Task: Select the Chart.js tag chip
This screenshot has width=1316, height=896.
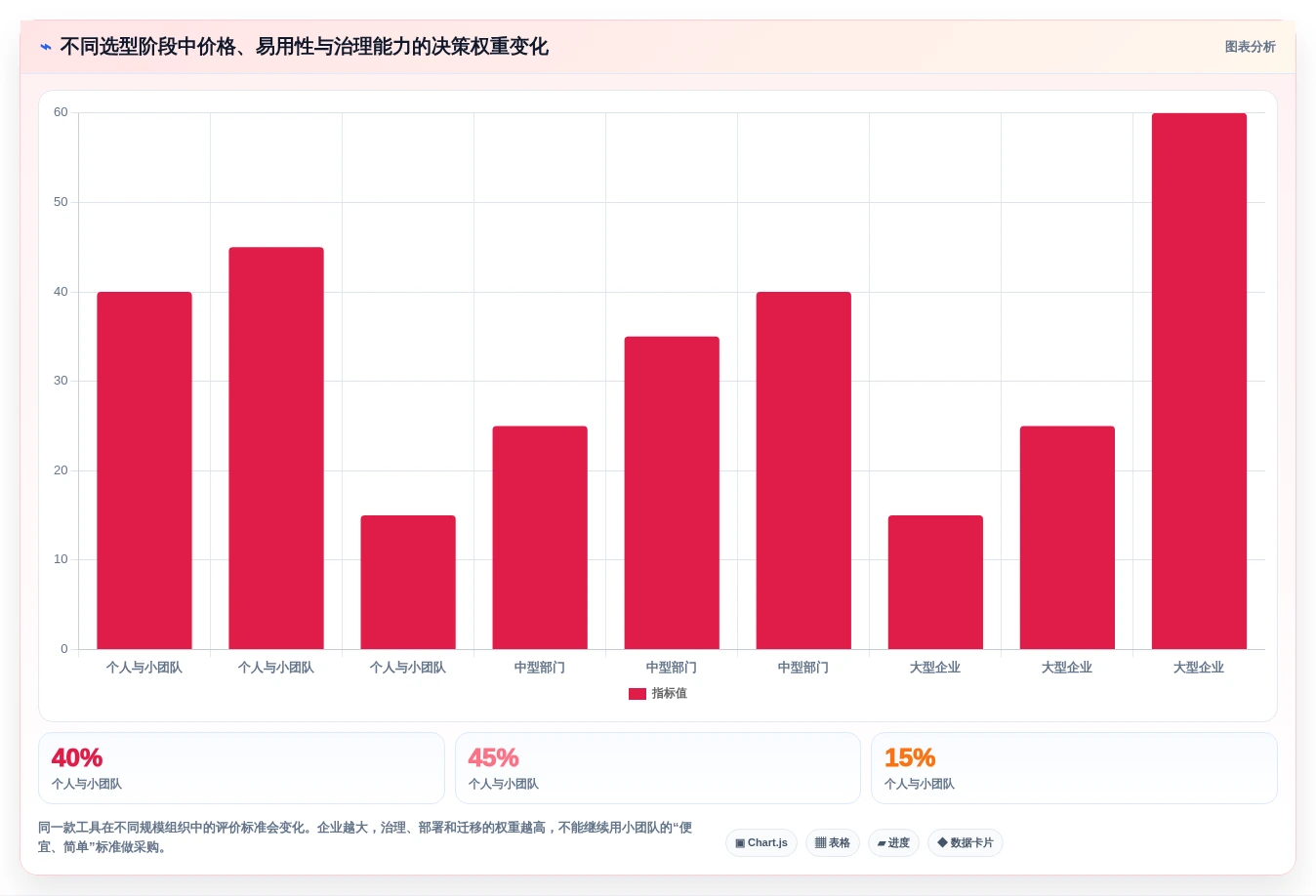Action: (x=761, y=843)
